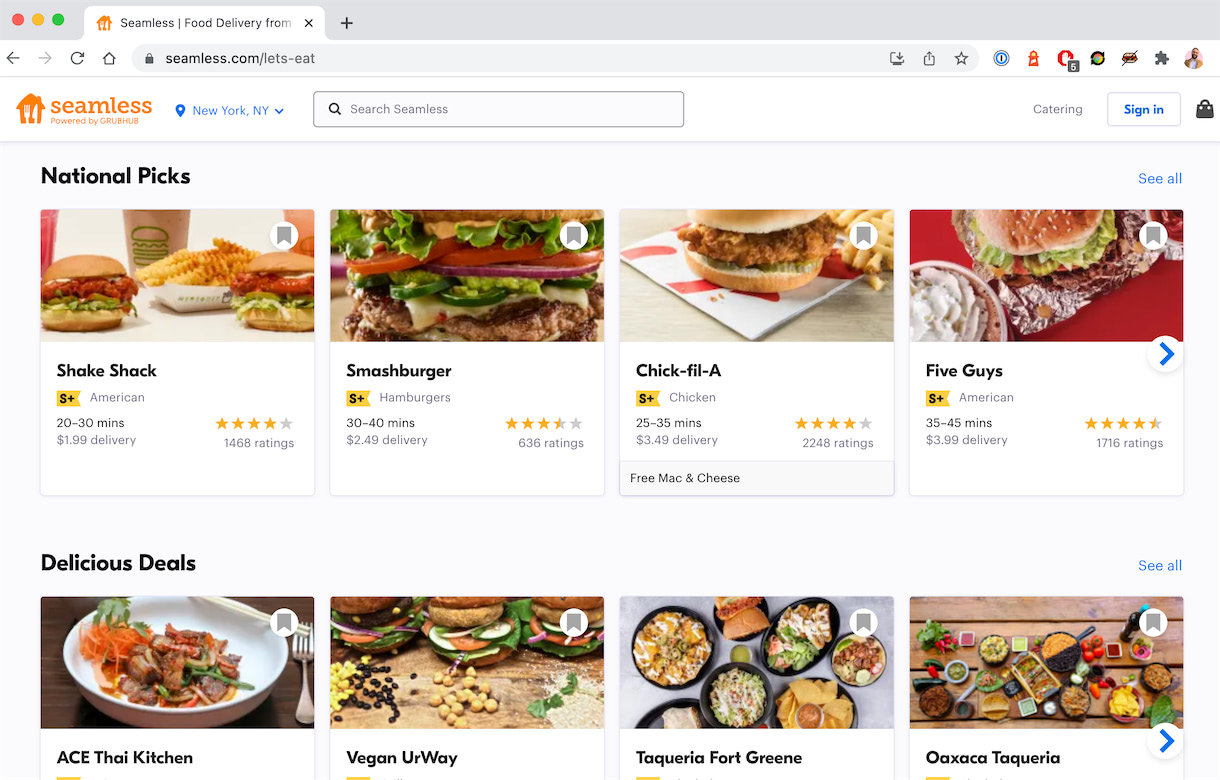Bookmark Taqueria Fort Greene
Screen dimensions: 1220x780
tap(863, 623)
